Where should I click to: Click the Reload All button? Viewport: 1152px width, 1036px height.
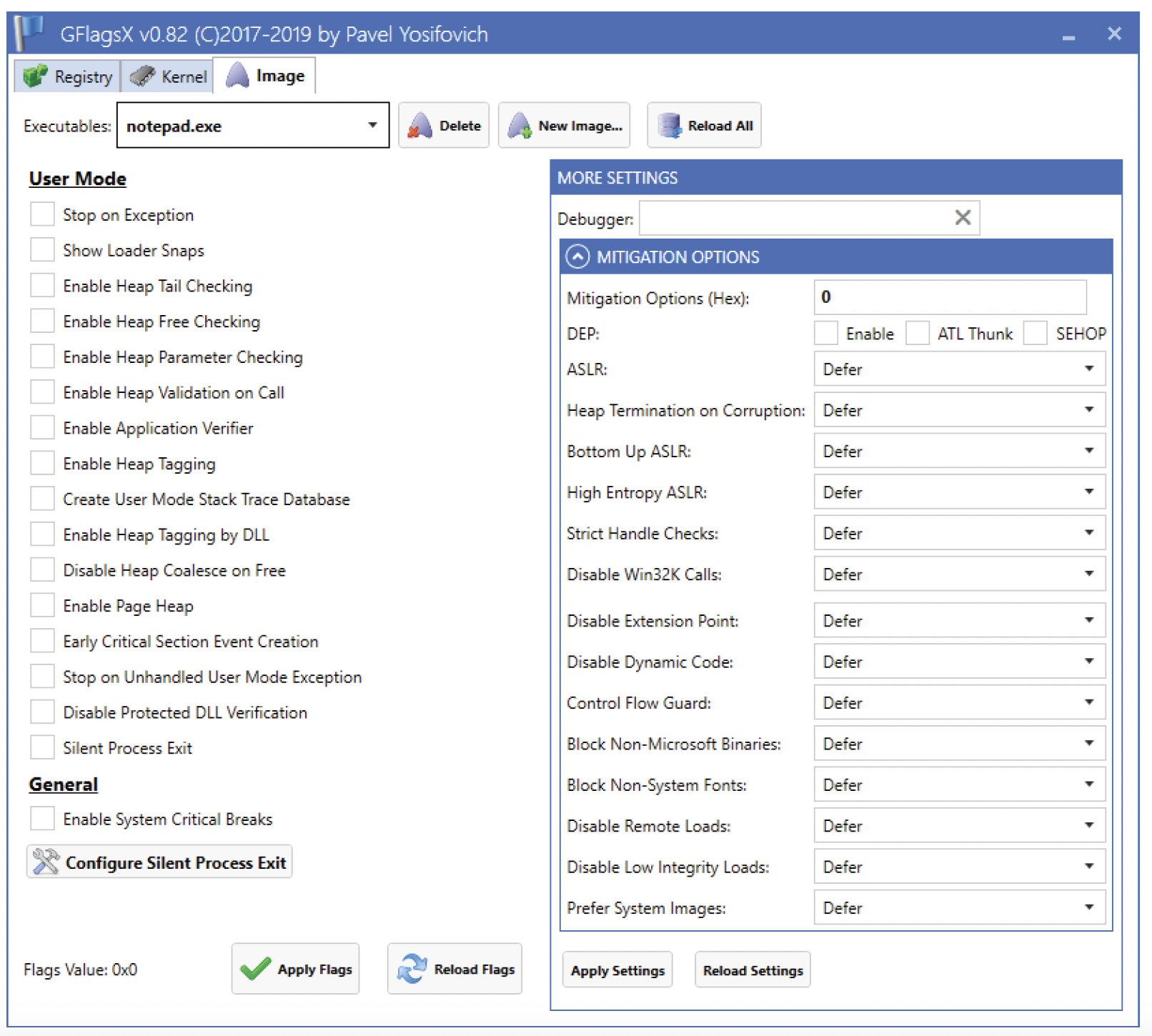(704, 126)
